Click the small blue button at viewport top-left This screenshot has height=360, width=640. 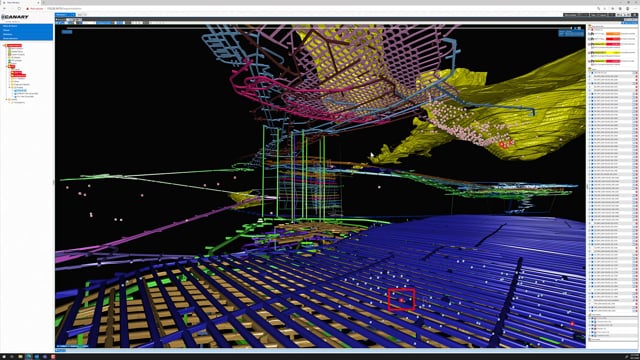click(x=67, y=32)
